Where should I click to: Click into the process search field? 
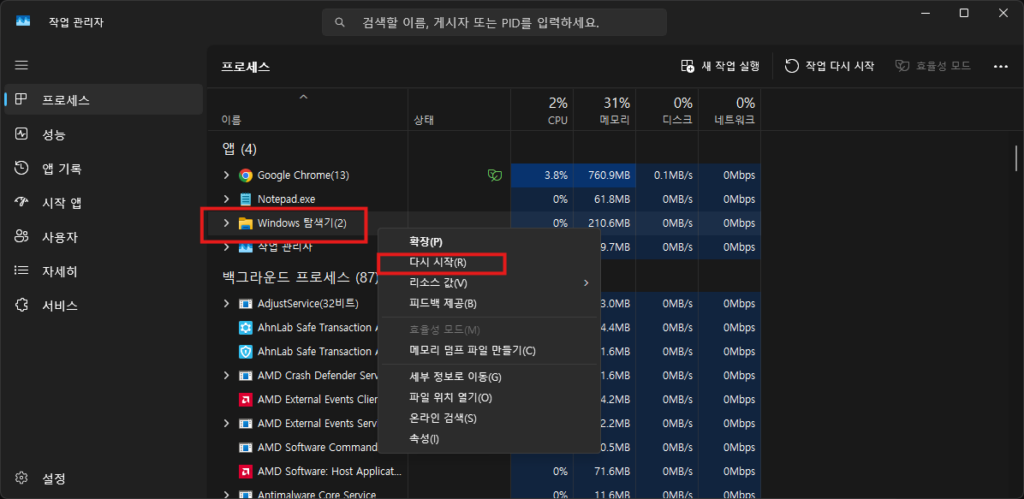(x=494, y=22)
